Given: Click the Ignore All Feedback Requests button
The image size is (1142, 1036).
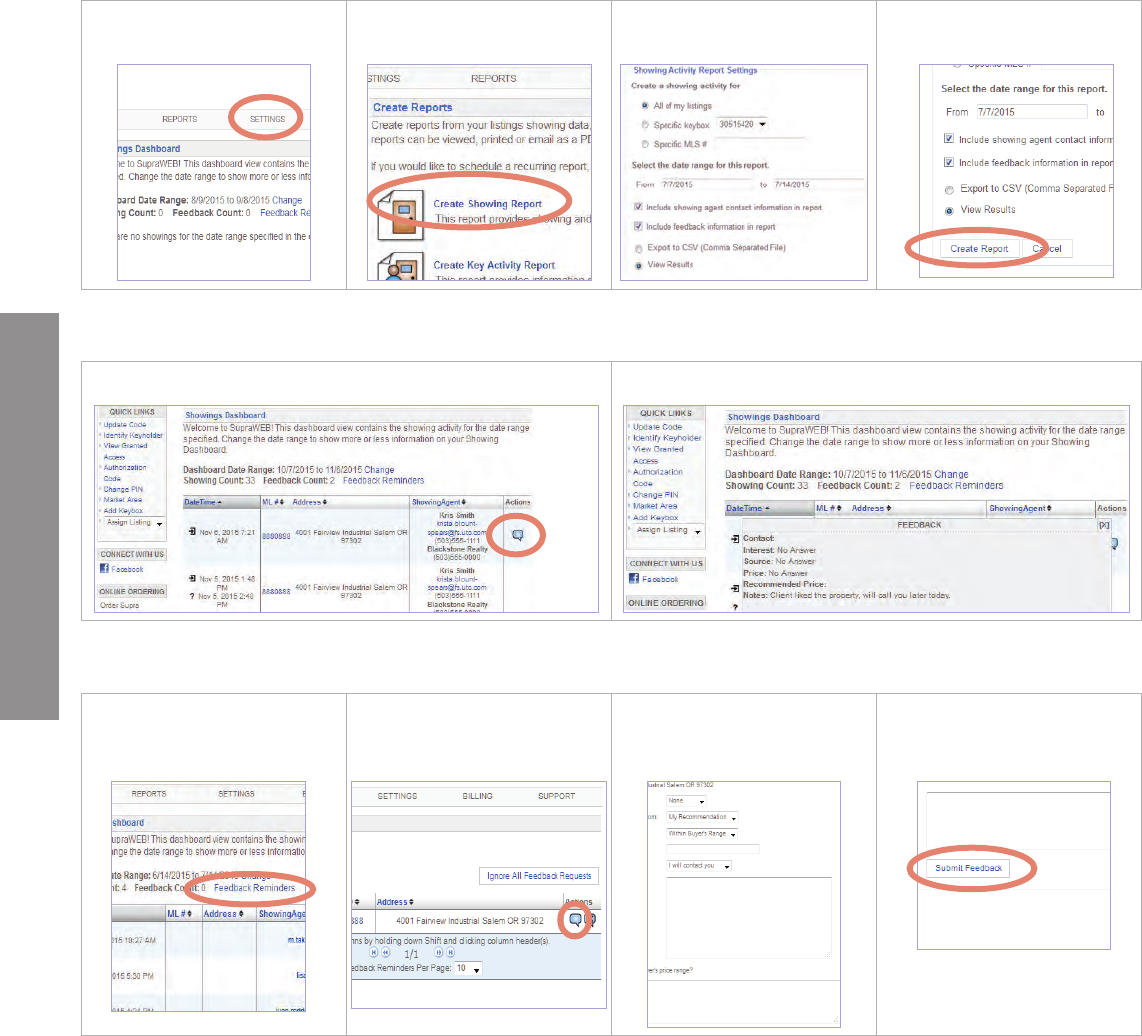Looking at the screenshot, I should pos(539,876).
